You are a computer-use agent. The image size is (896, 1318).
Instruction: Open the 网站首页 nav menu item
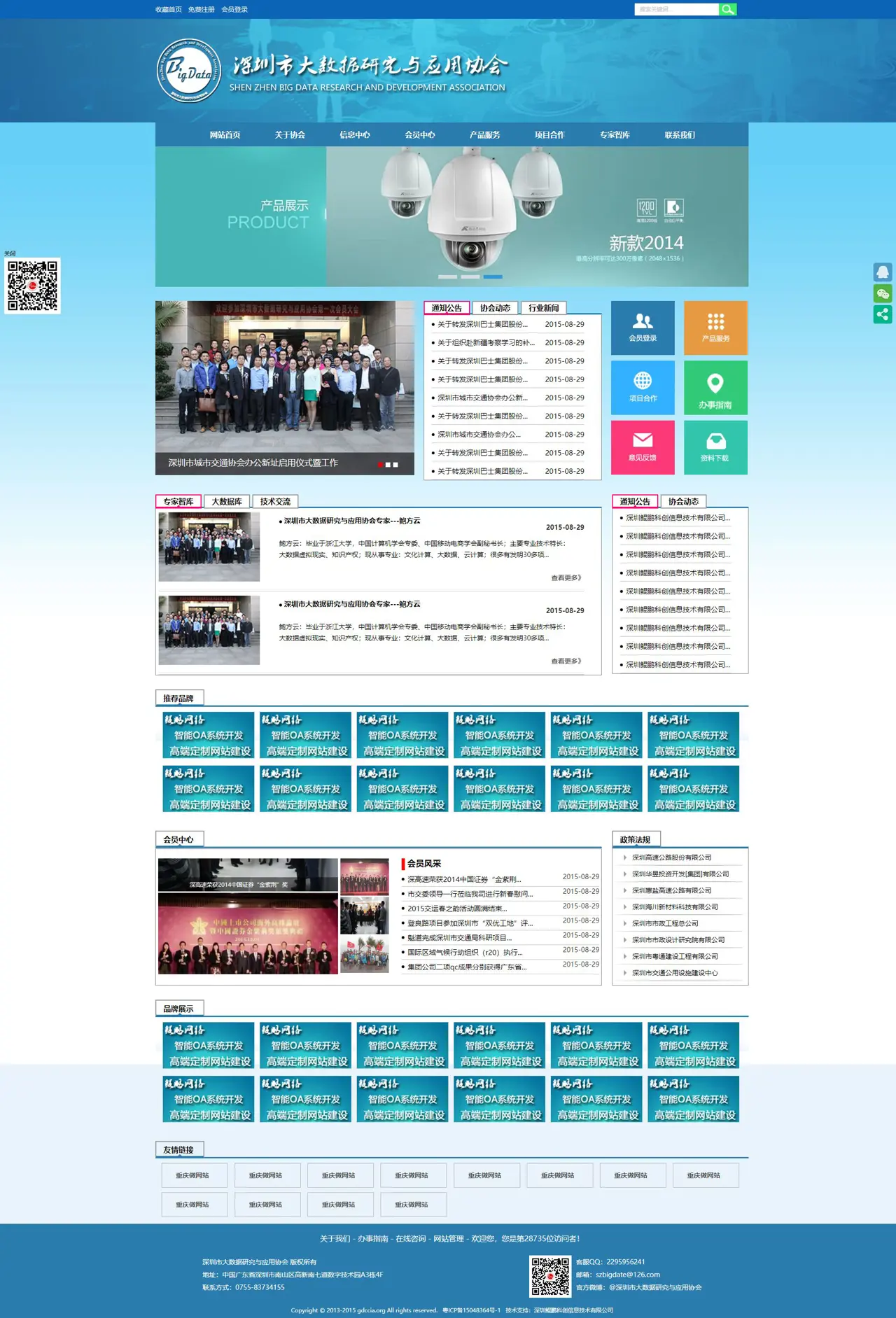[225, 134]
